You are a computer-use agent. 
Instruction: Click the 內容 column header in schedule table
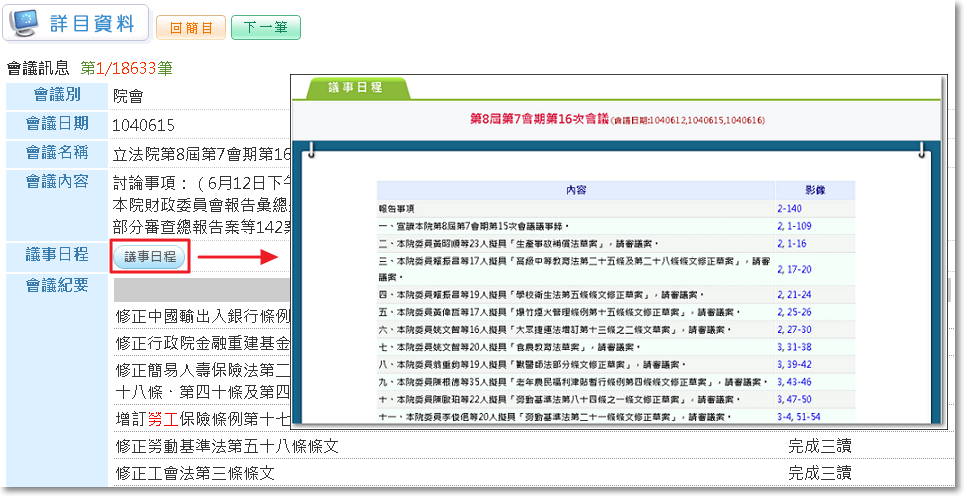575,190
